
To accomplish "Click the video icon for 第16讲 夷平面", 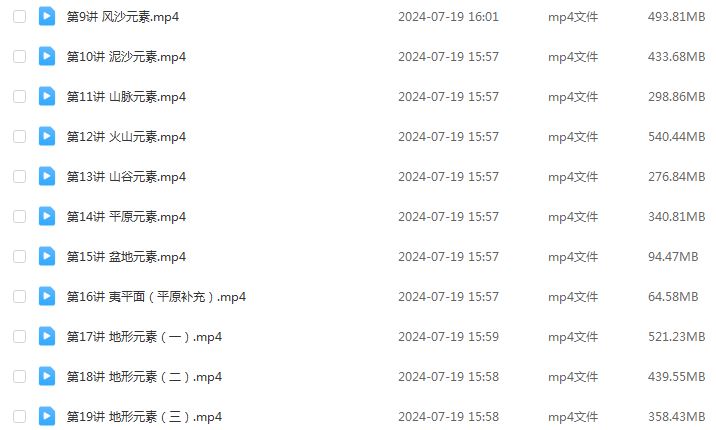I will point(47,296).
